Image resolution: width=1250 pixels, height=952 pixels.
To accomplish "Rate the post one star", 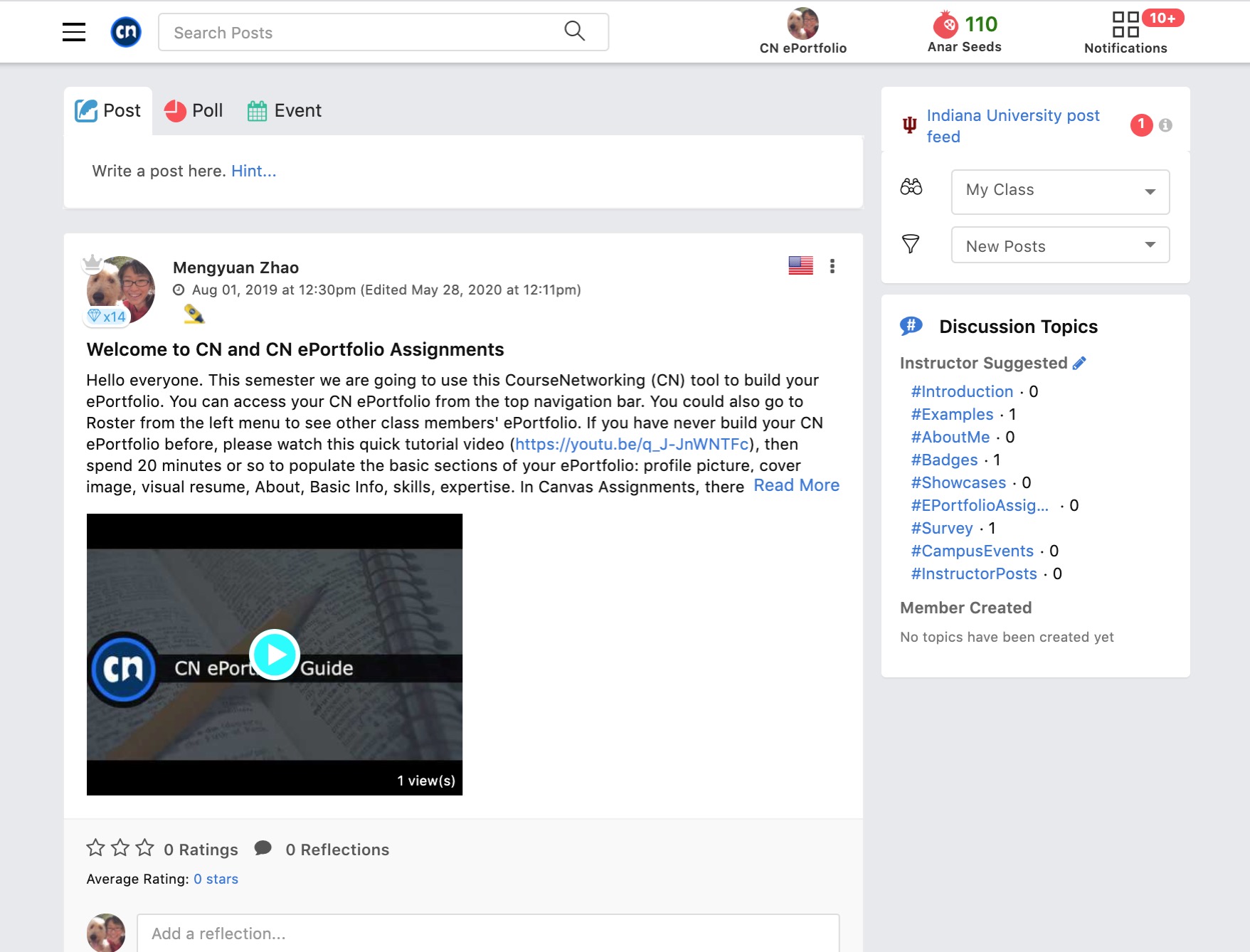I will (95, 847).
